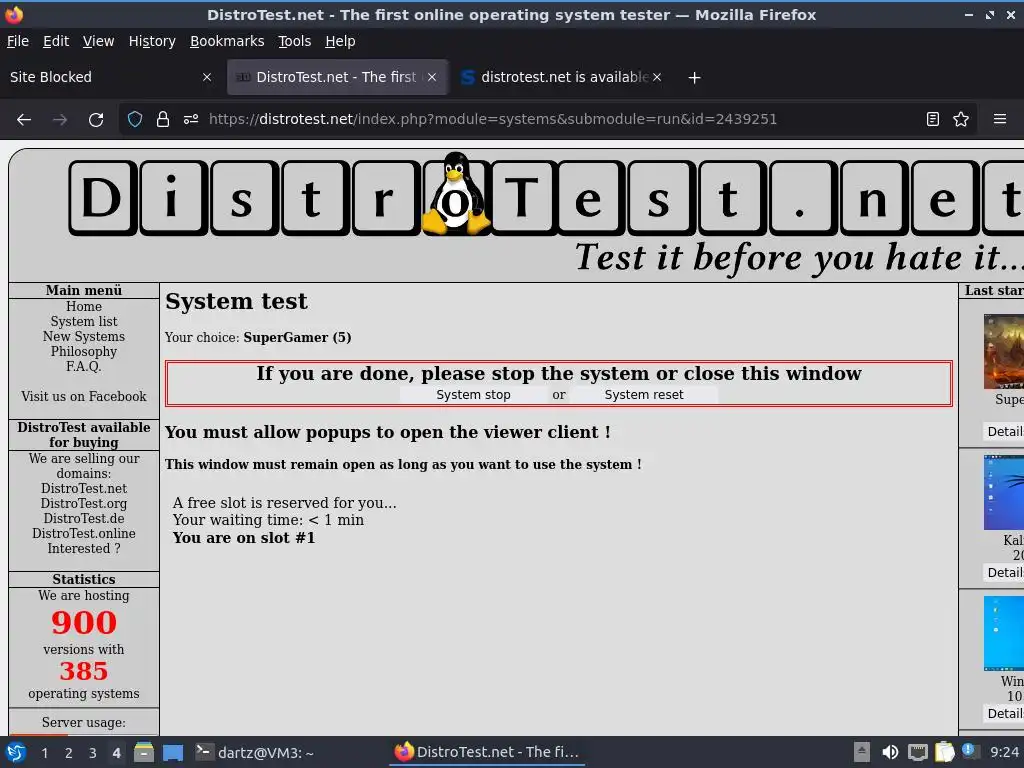The height and width of the screenshot is (768, 1024).
Task: Click the update notifier tray icon
Action: point(970,751)
